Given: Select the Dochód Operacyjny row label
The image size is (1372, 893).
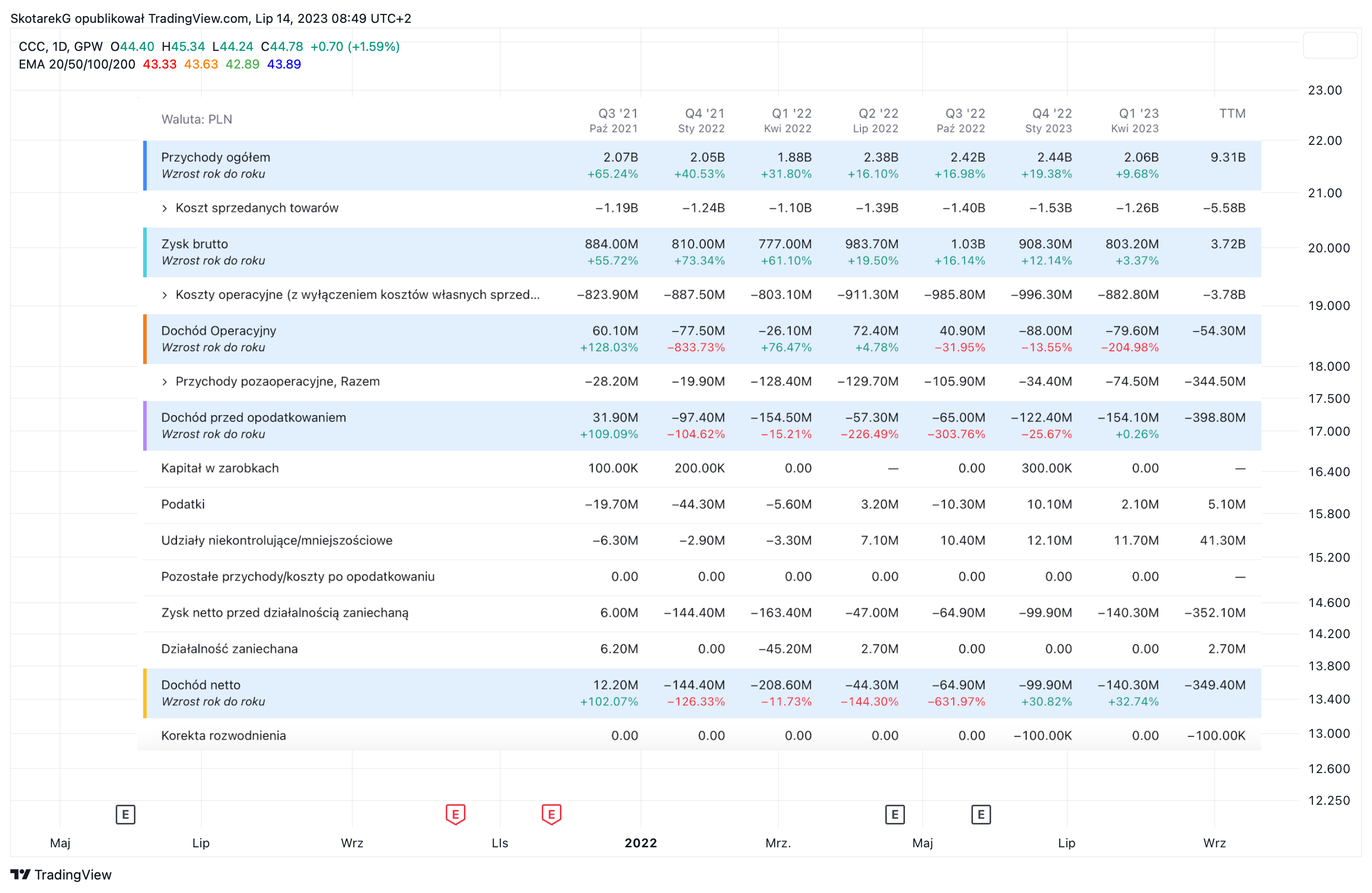Looking at the screenshot, I should pyautogui.click(x=218, y=331).
